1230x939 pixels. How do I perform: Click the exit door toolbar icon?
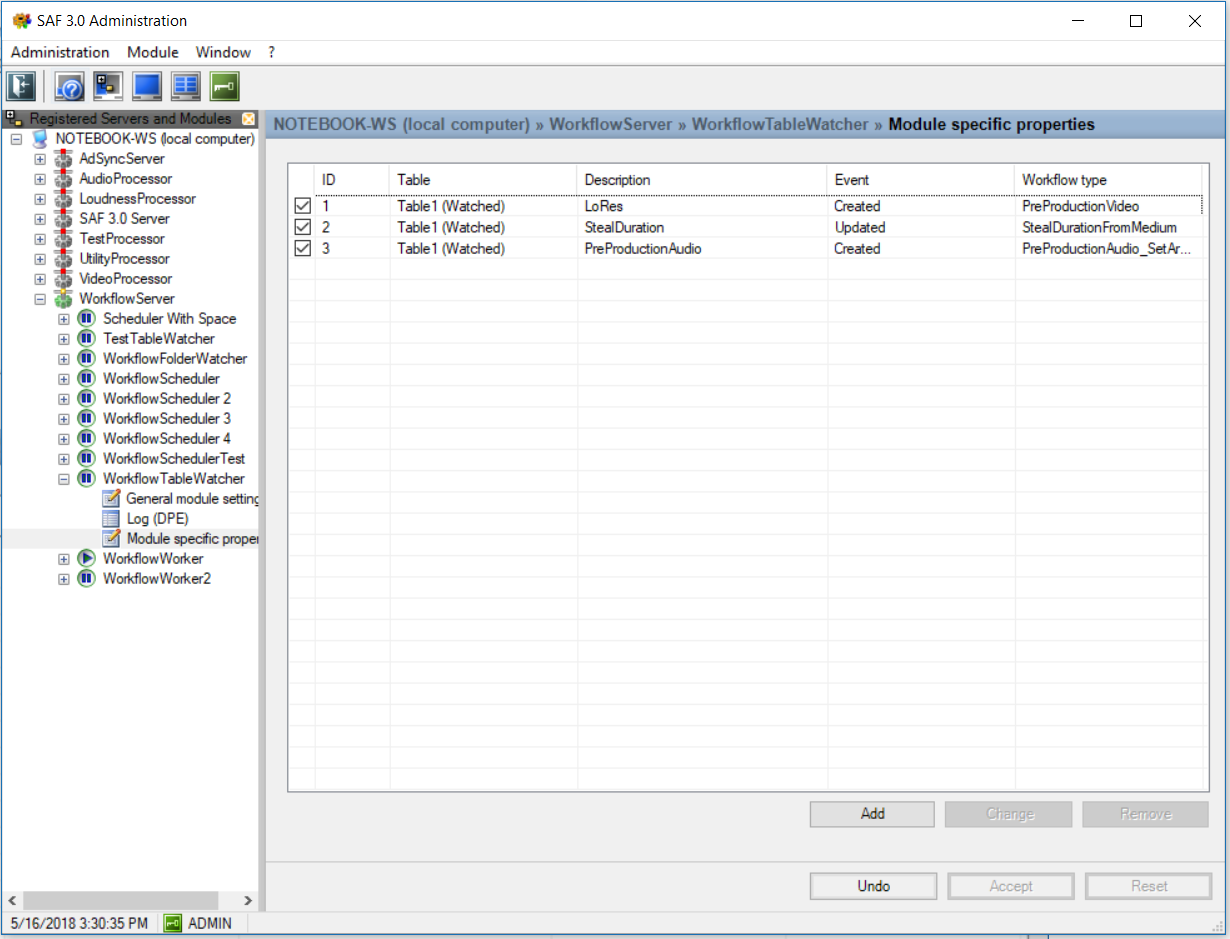[21, 86]
